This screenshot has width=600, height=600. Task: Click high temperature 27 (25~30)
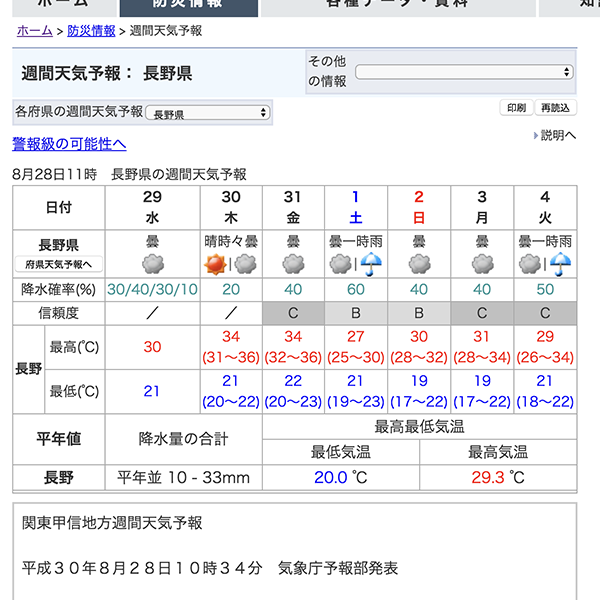(356, 347)
